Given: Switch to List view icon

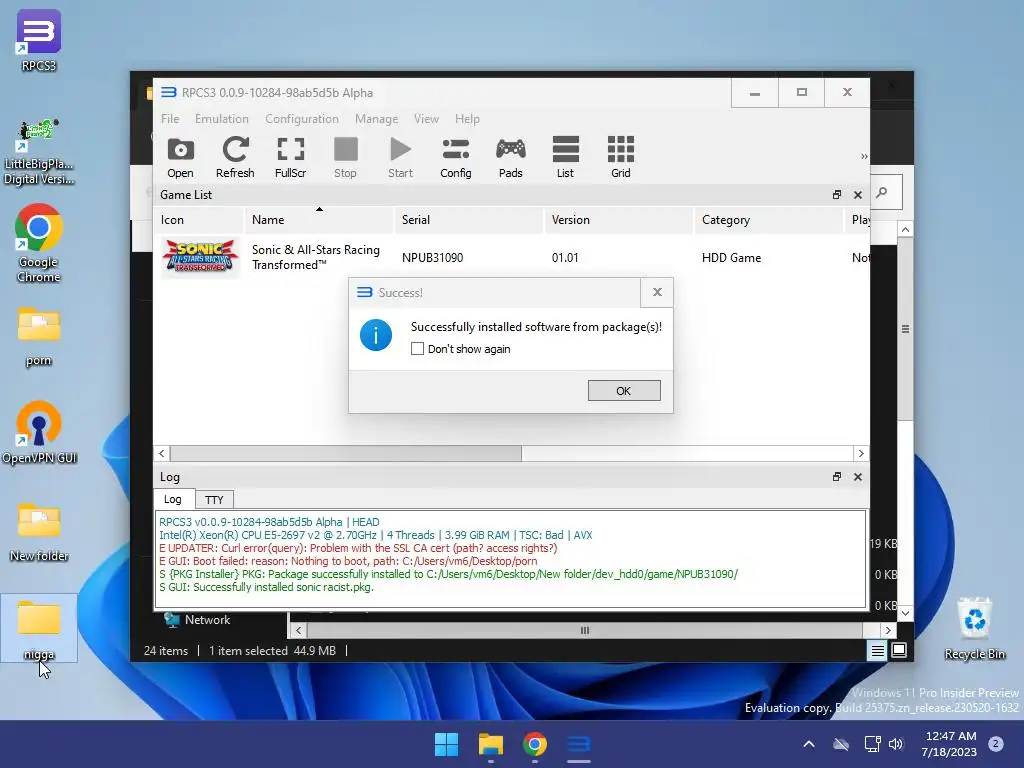Looking at the screenshot, I should point(566,157).
